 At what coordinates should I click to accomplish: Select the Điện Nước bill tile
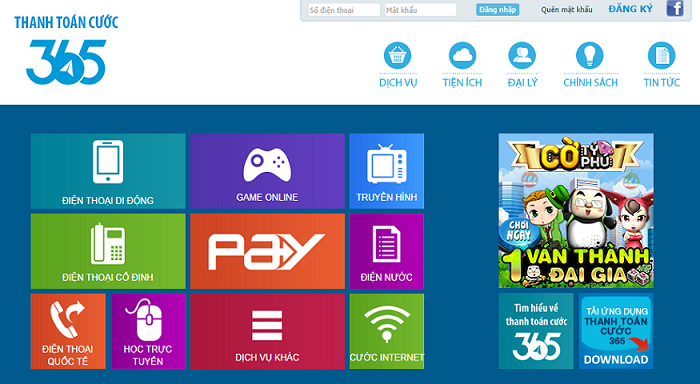click(387, 251)
